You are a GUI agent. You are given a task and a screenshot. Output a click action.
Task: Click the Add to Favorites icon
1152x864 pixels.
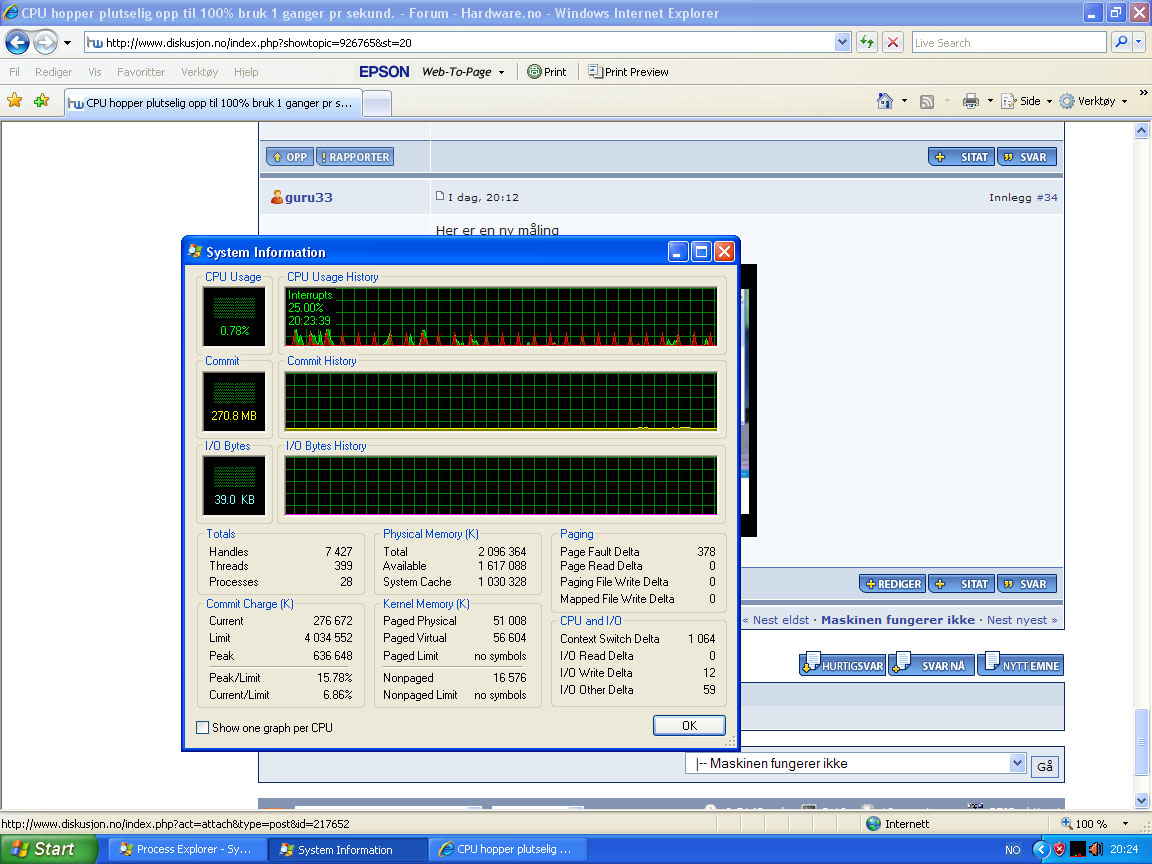click(x=41, y=101)
